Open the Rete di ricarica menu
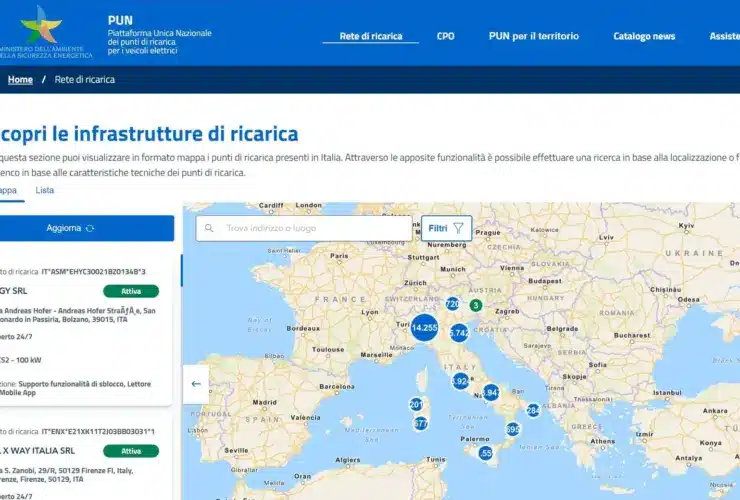The width and height of the screenshot is (740, 500). click(371, 36)
